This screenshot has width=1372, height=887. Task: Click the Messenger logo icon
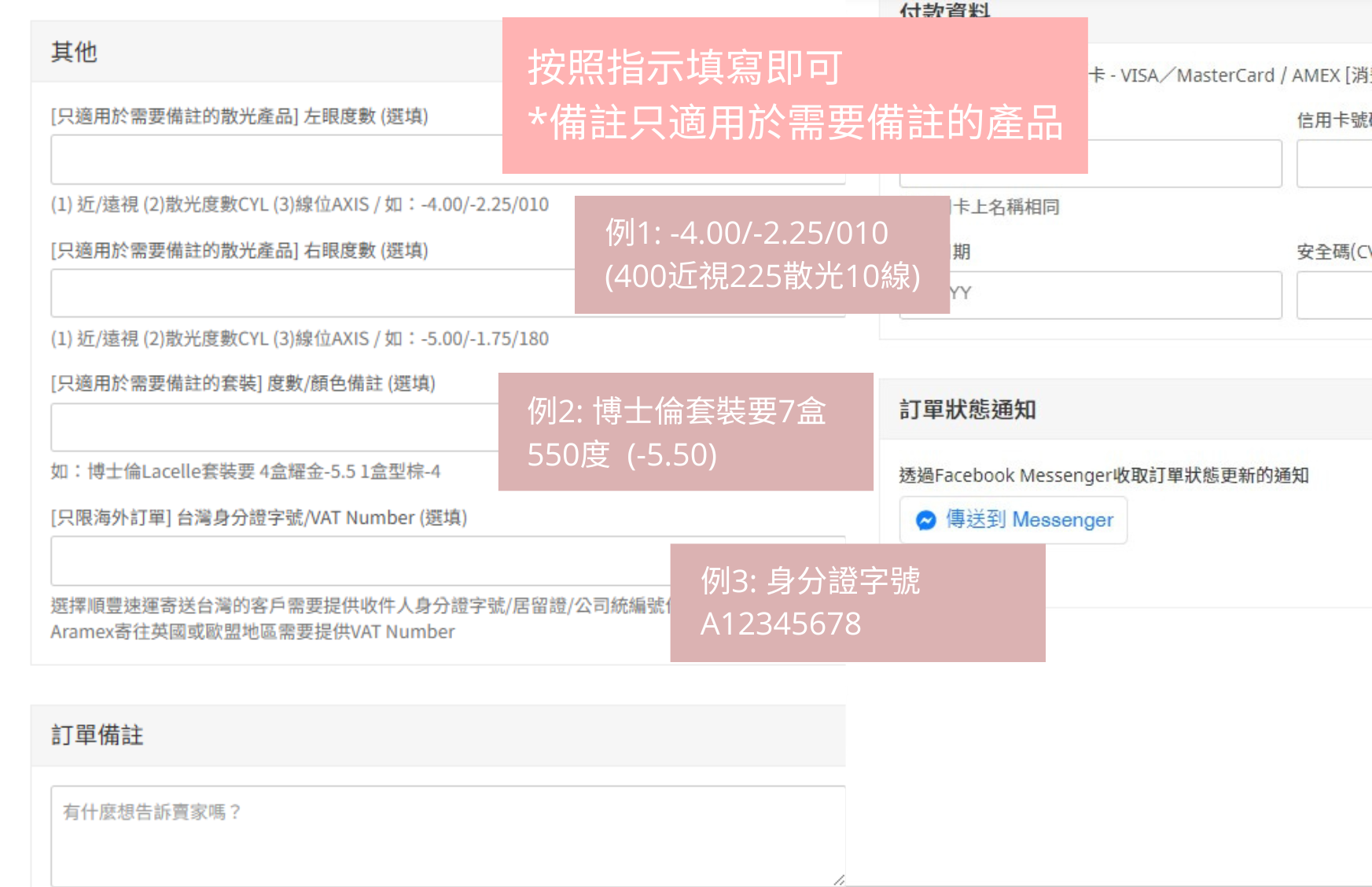925,521
